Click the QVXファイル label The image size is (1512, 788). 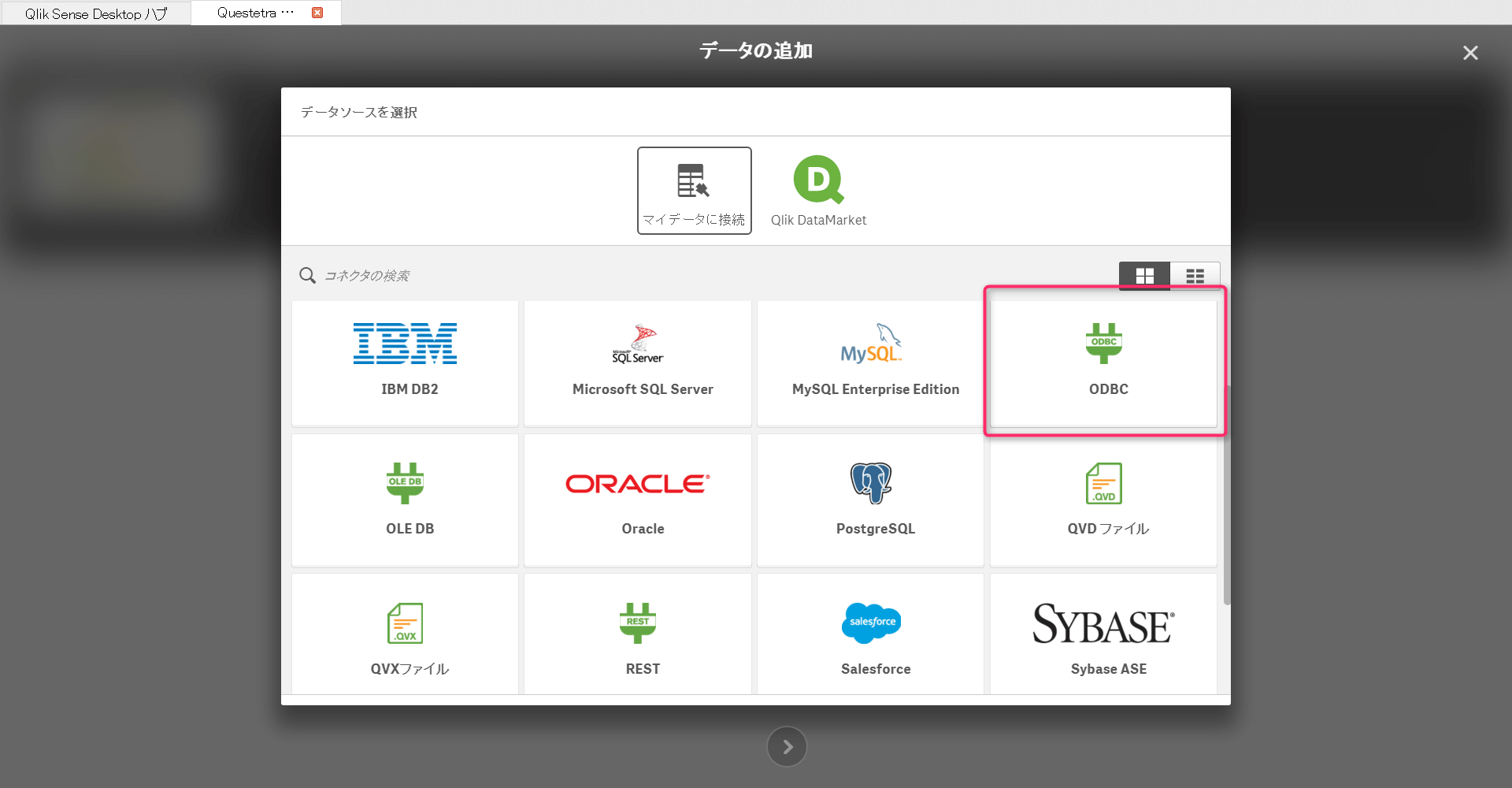pos(409,669)
